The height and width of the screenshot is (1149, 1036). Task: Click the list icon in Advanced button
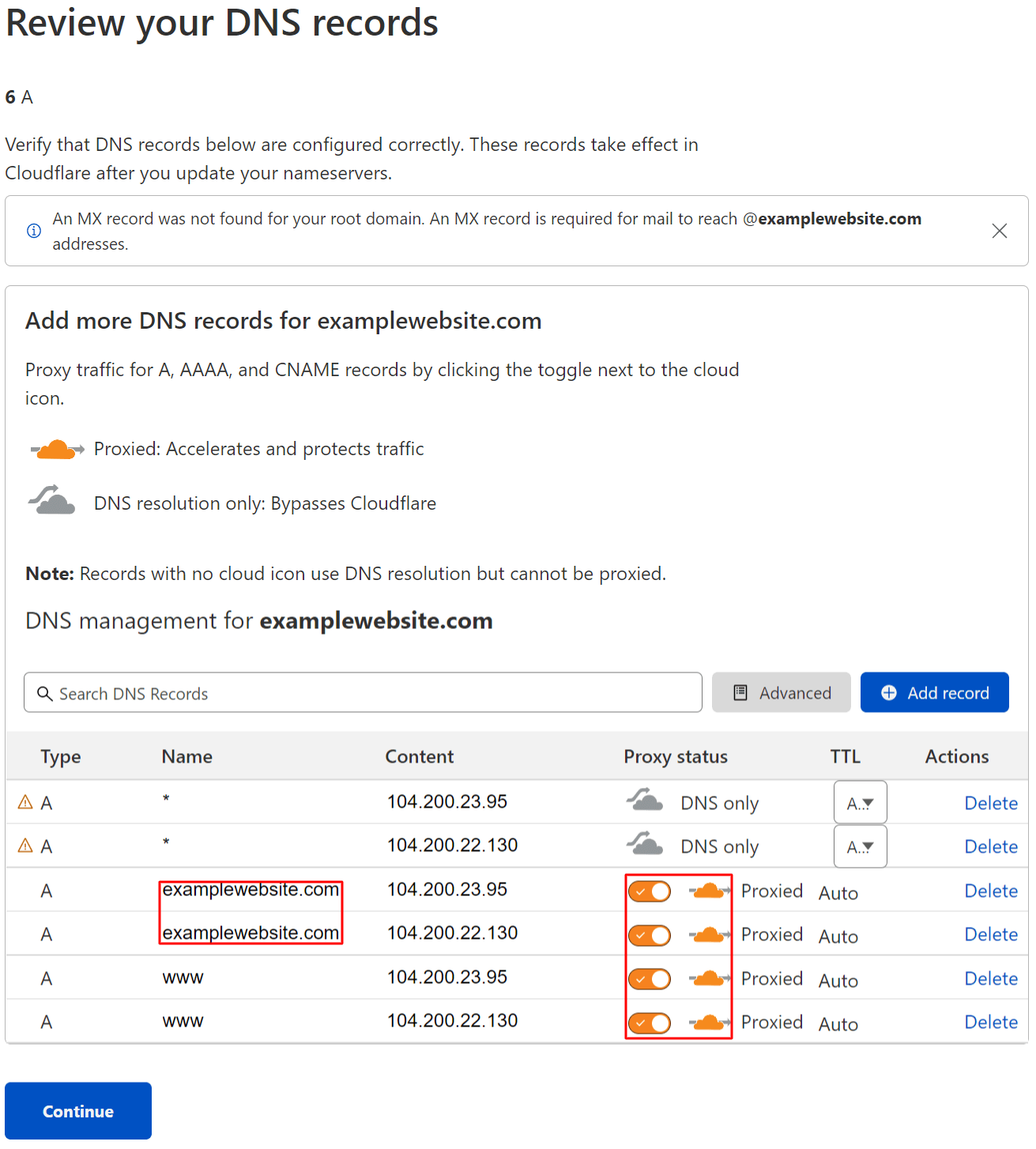pyautogui.click(x=740, y=692)
